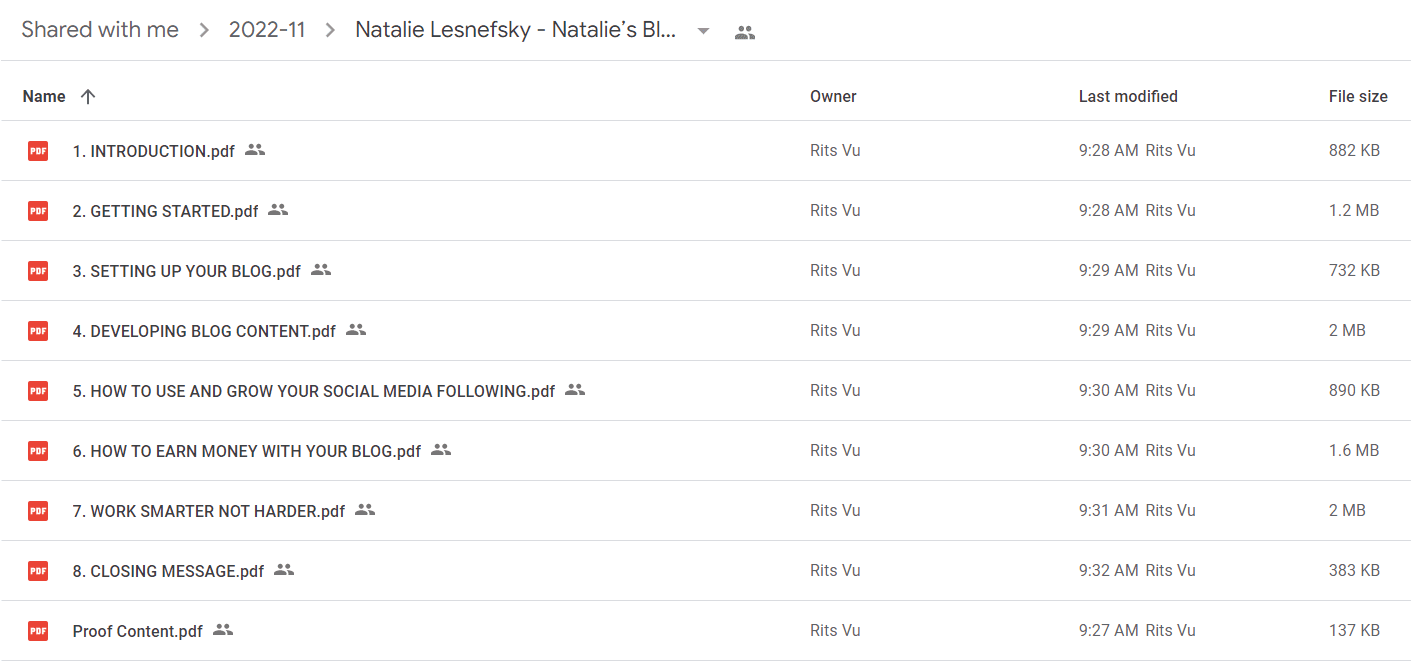Click the shared icon after 5. SOCIAL MEDIA FOLLOWING.pdf
Viewport: 1411px width, 665px height.
point(575,390)
